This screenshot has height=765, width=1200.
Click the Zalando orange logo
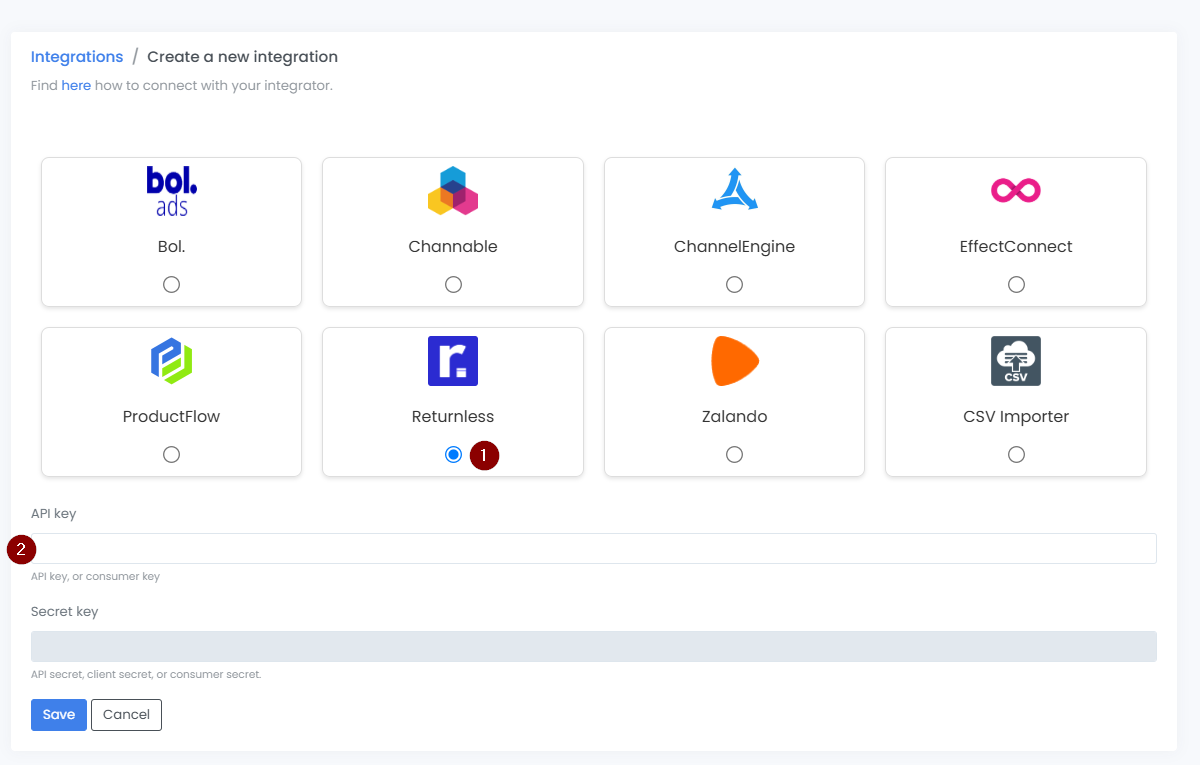tap(735, 361)
